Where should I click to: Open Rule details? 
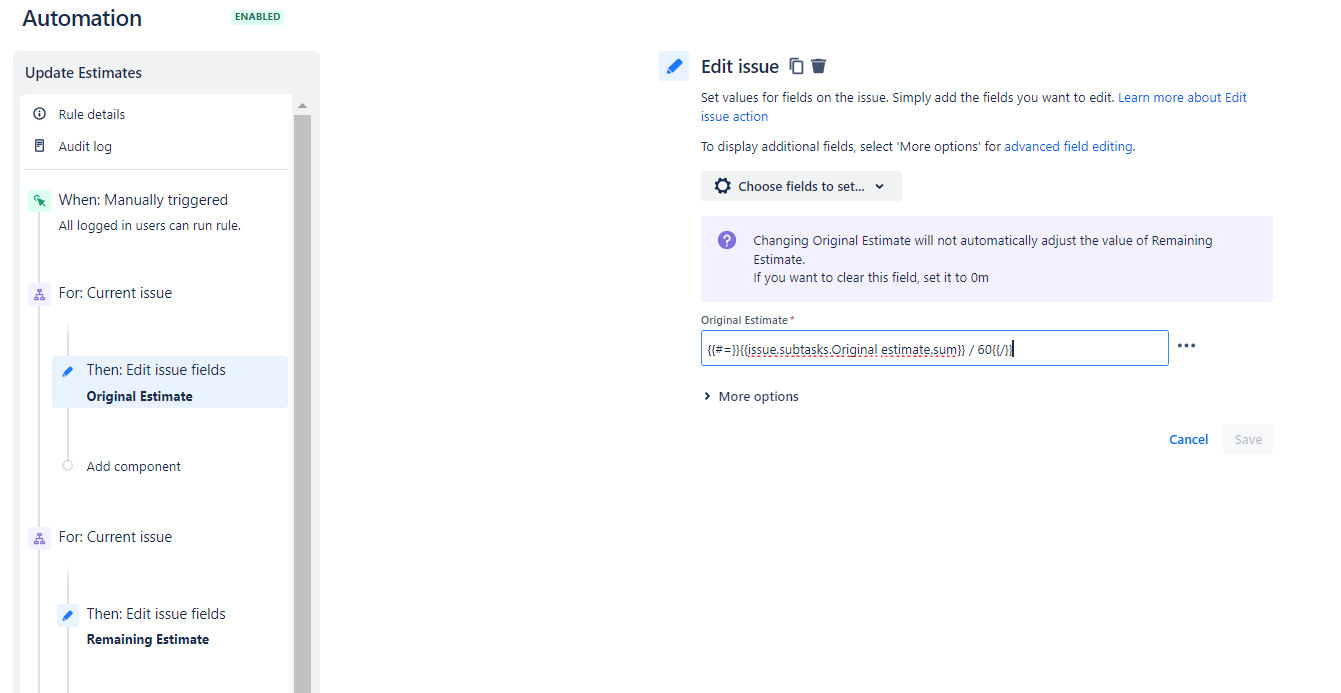[91, 114]
